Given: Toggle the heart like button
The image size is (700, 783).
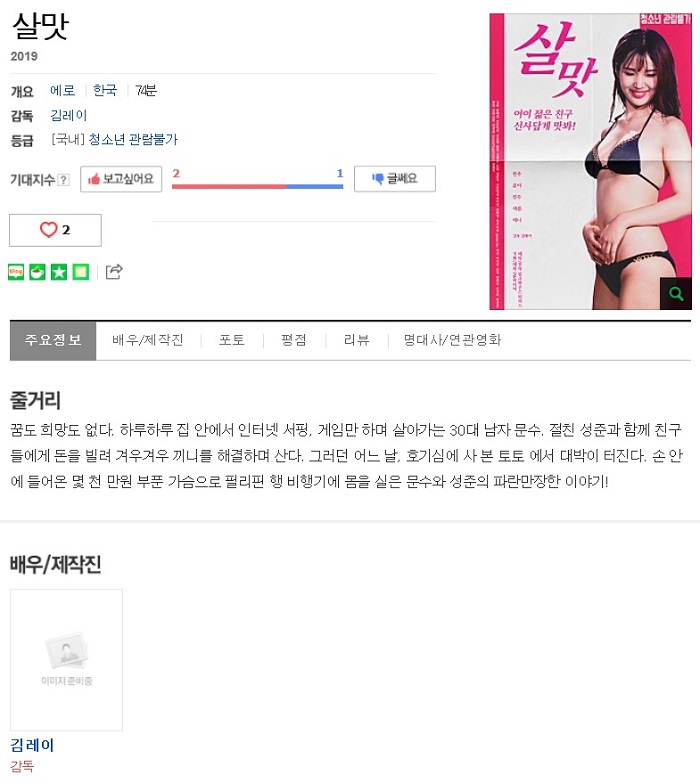Looking at the screenshot, I should tap(55, 230).
